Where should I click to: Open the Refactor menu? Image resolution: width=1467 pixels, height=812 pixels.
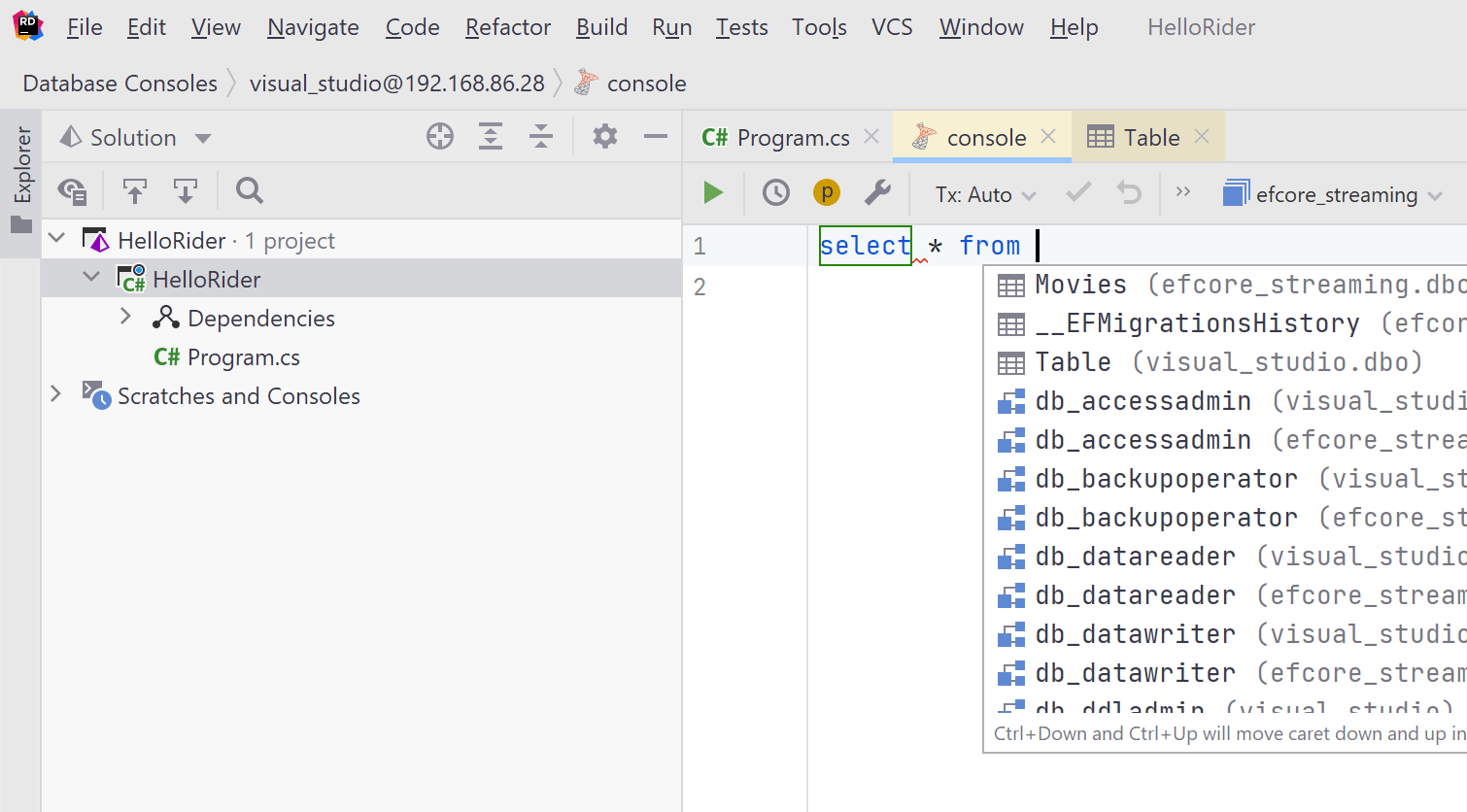[x=507, y=27]
